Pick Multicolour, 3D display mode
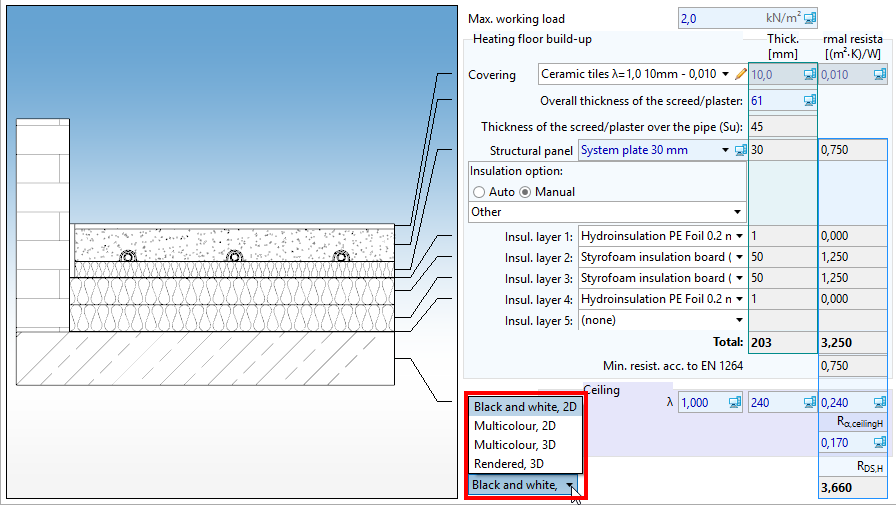This screenshot has height=505, width=896. pos(515,444)
